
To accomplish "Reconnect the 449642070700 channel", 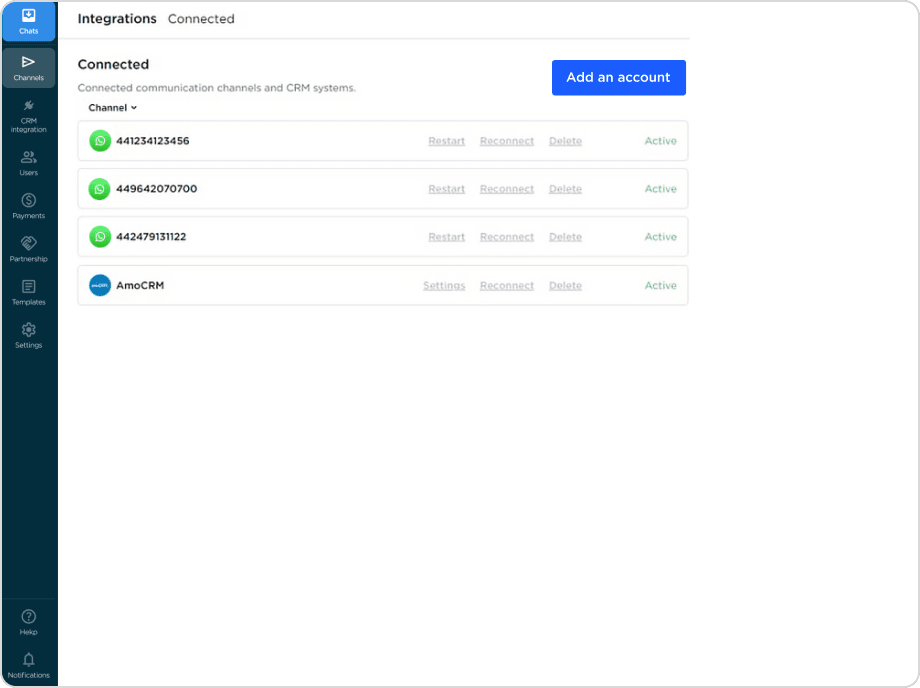I will coord(506,189).
